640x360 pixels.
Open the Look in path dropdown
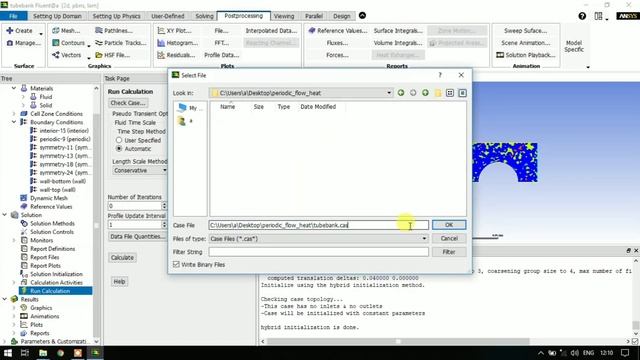389,93
